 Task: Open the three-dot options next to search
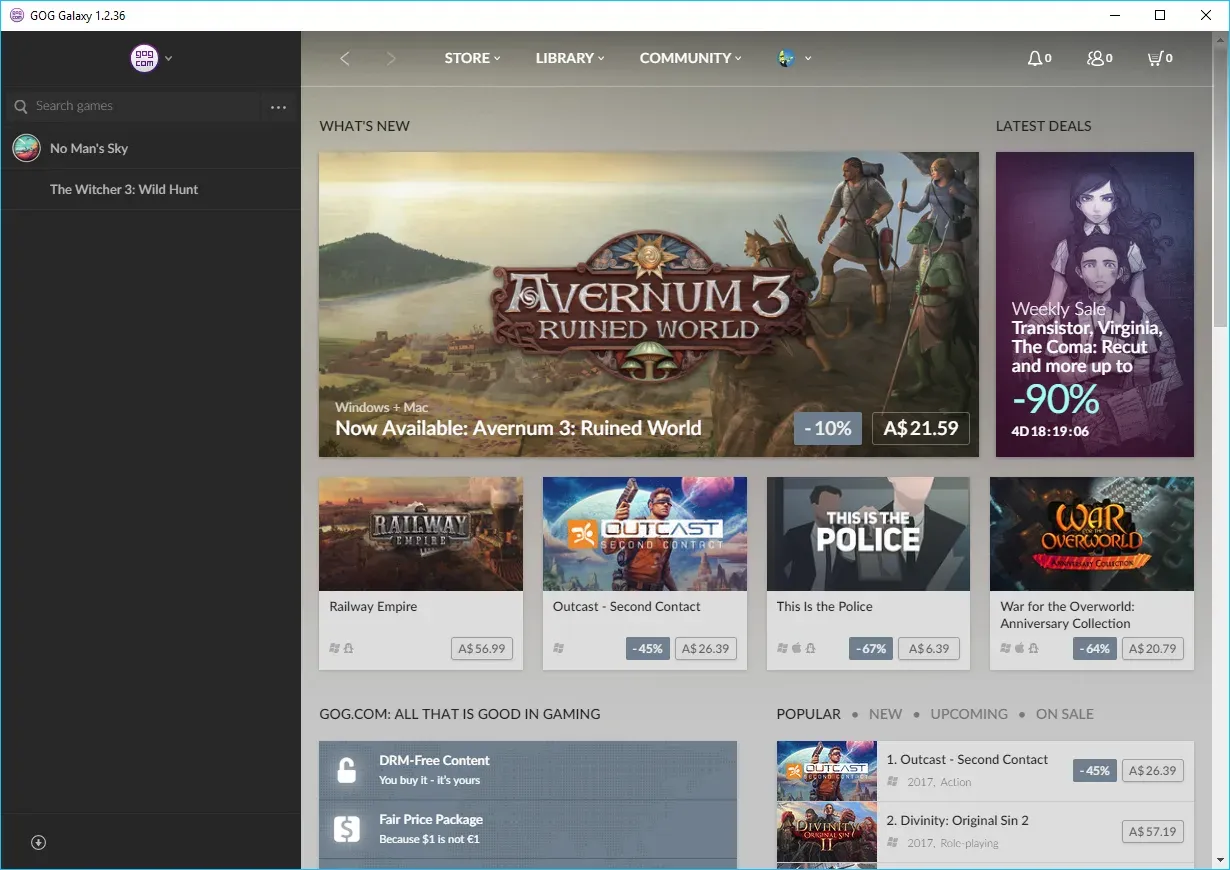tap(278, 107)
